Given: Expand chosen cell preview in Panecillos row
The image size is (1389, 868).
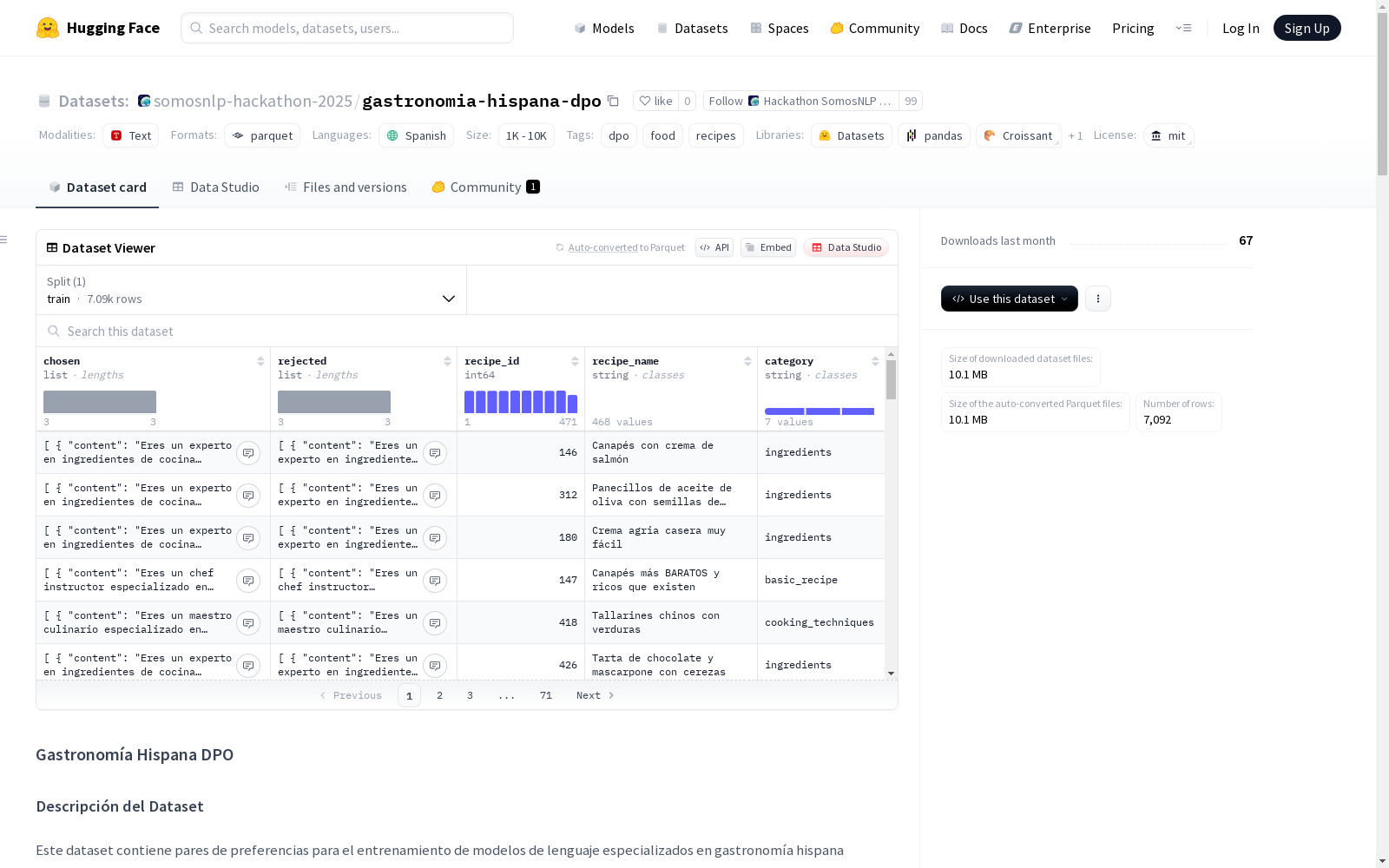Looking at the screenshot, I should (248, 496).
